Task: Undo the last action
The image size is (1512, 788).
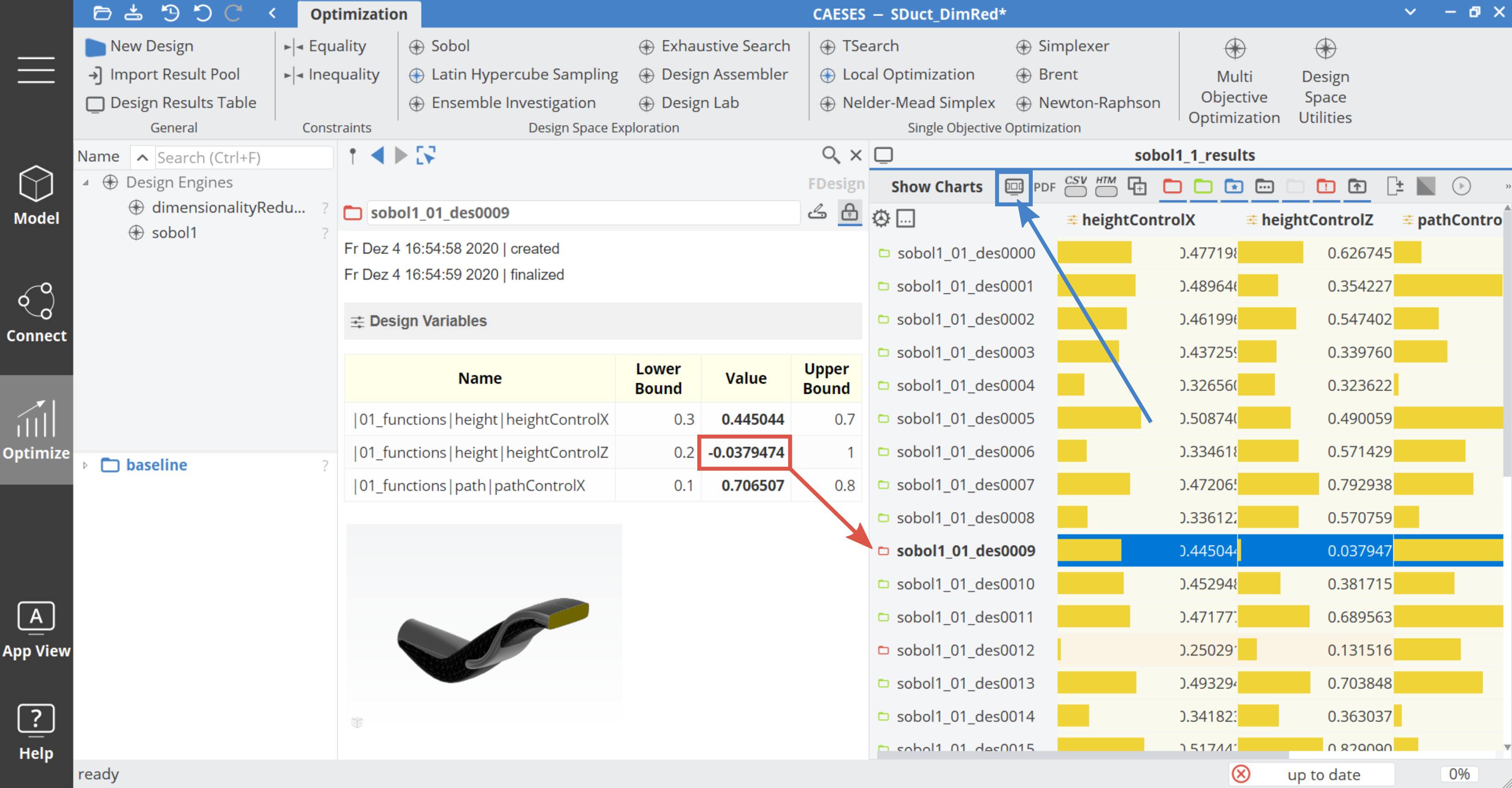Action: pos(203,13)
